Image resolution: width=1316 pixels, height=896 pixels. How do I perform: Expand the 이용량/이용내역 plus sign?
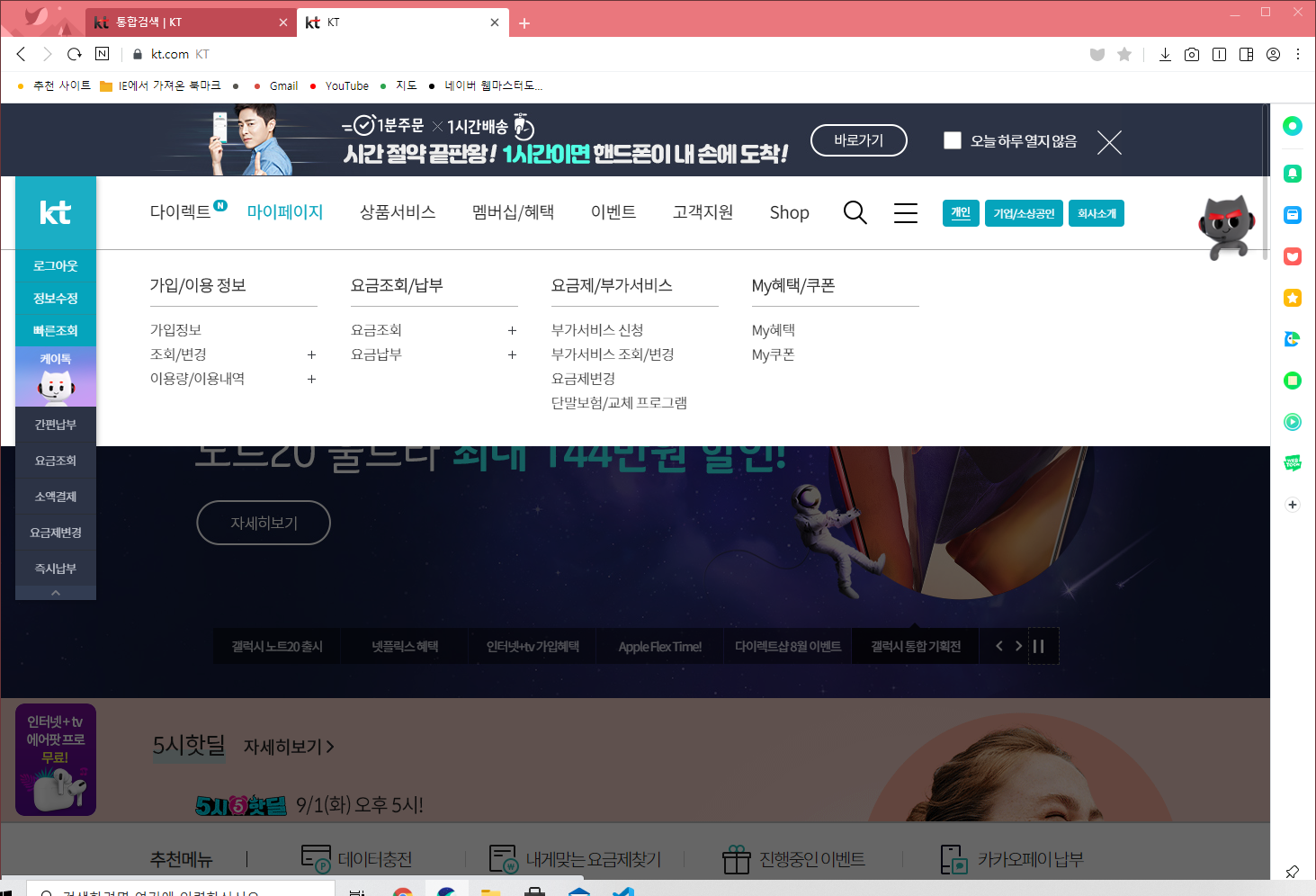(x=311, y=379)
